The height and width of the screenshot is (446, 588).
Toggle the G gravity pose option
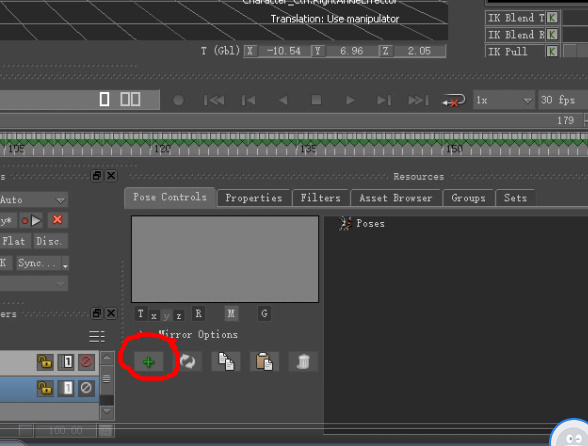[264, 314]
